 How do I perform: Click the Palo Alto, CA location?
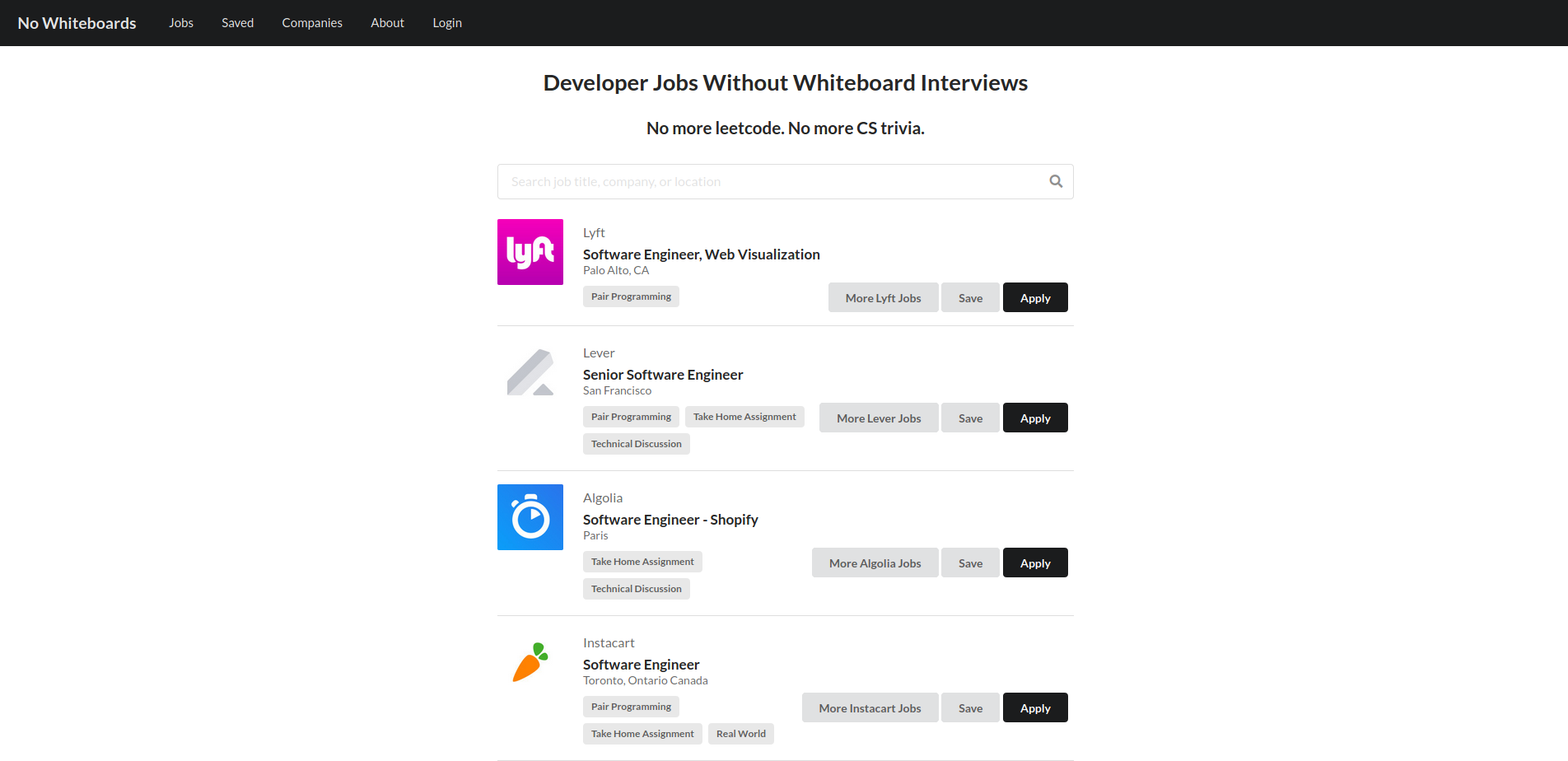616,270
